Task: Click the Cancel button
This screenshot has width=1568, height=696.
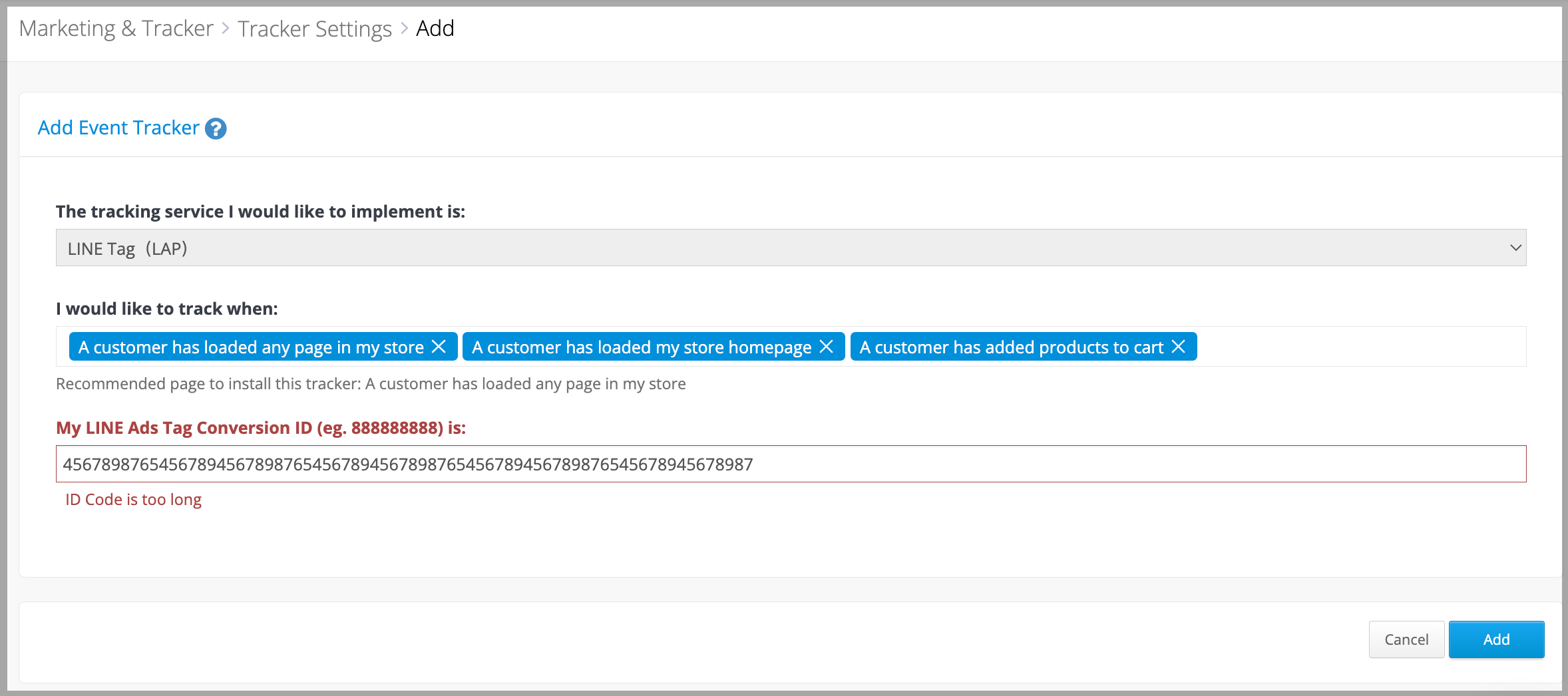Action: tap(1406, 639)
